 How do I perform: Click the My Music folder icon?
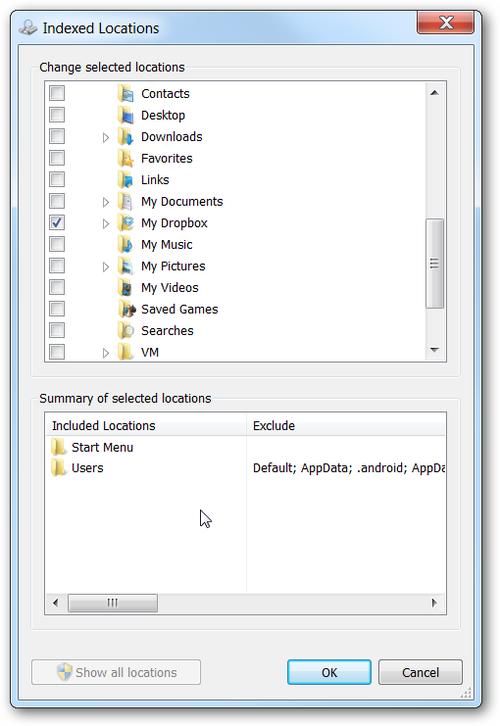[x=126, y=244]
